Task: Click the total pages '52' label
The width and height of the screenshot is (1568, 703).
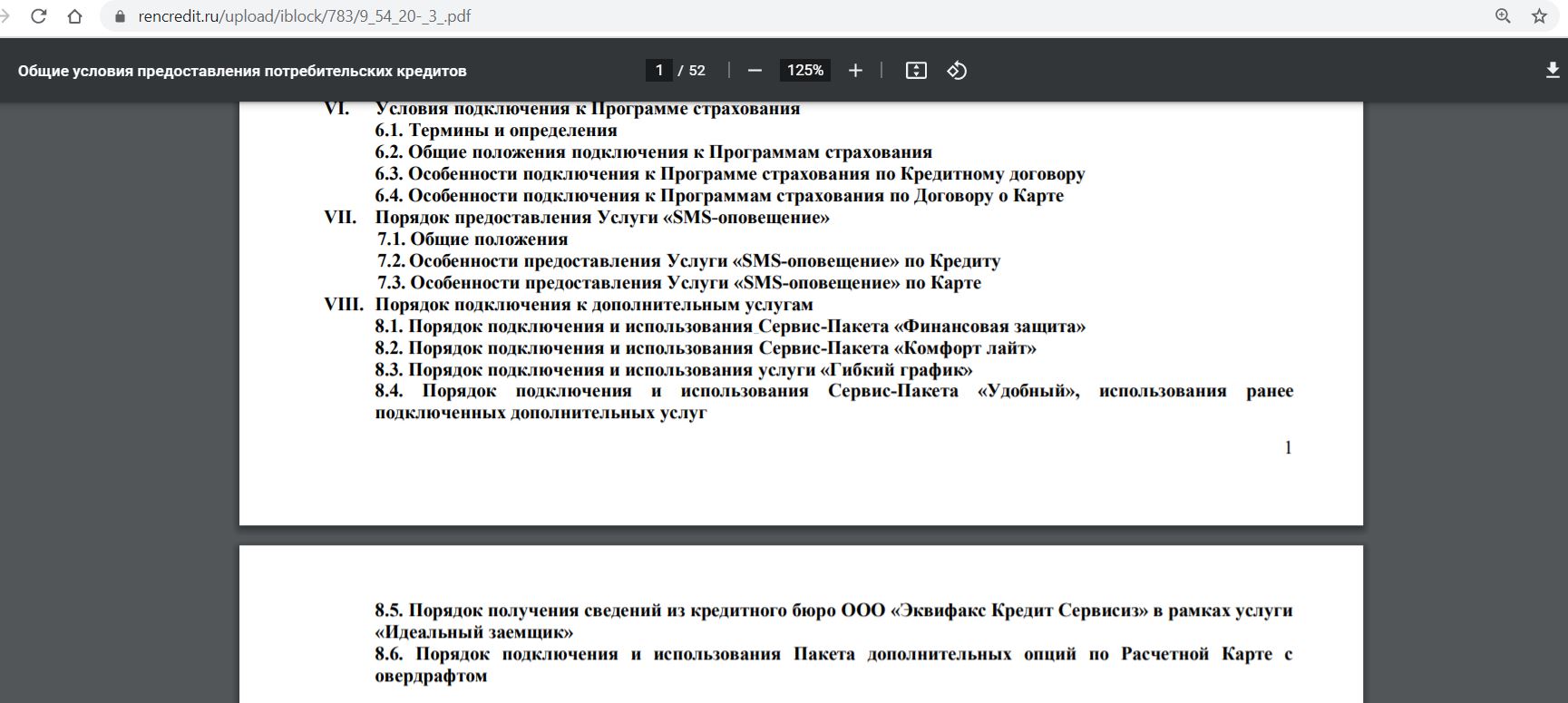Action: click(696, 71)
